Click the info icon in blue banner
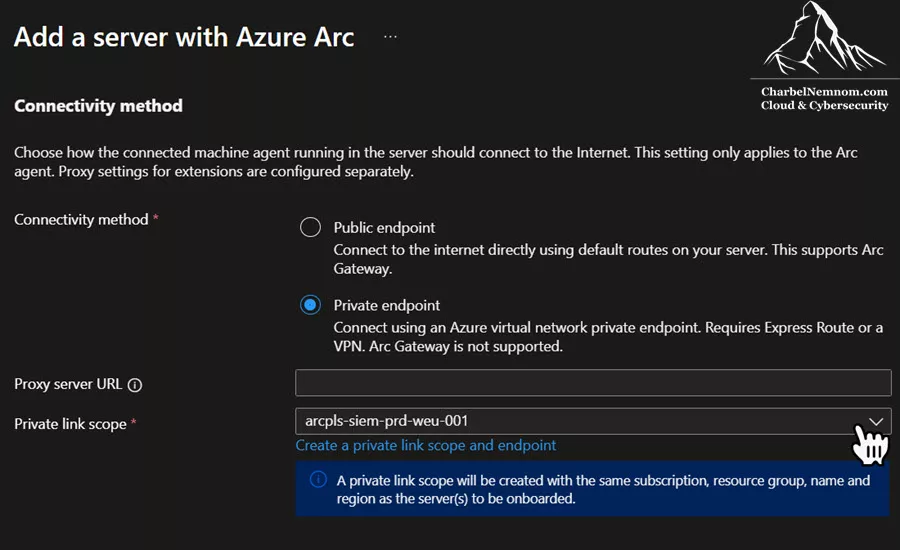This screenshot has width=900, height=550. (x=318, y=479)
